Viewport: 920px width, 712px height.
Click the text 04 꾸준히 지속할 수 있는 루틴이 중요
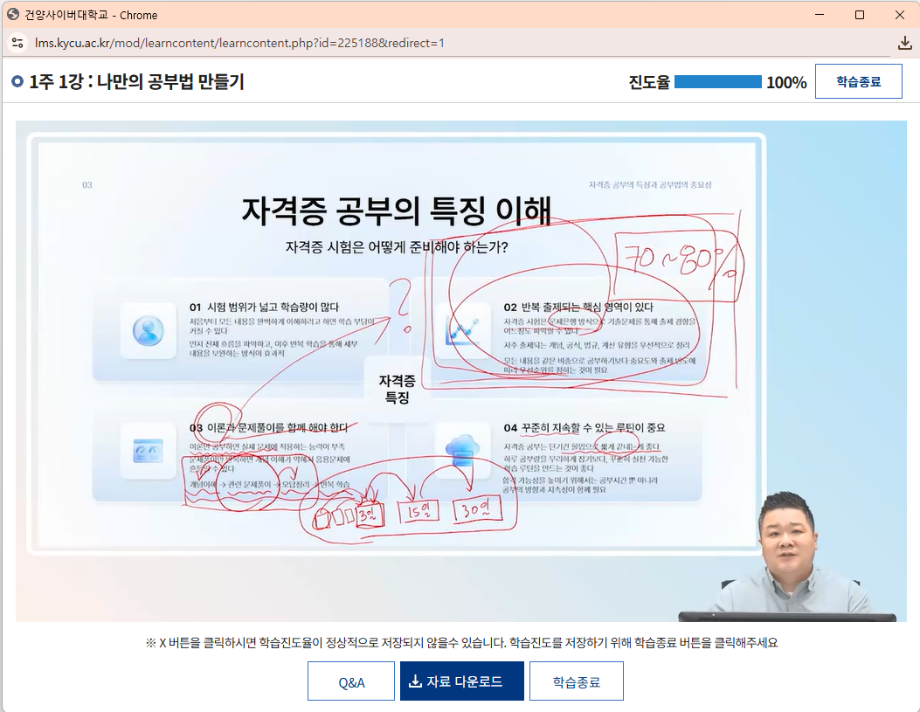584,428
